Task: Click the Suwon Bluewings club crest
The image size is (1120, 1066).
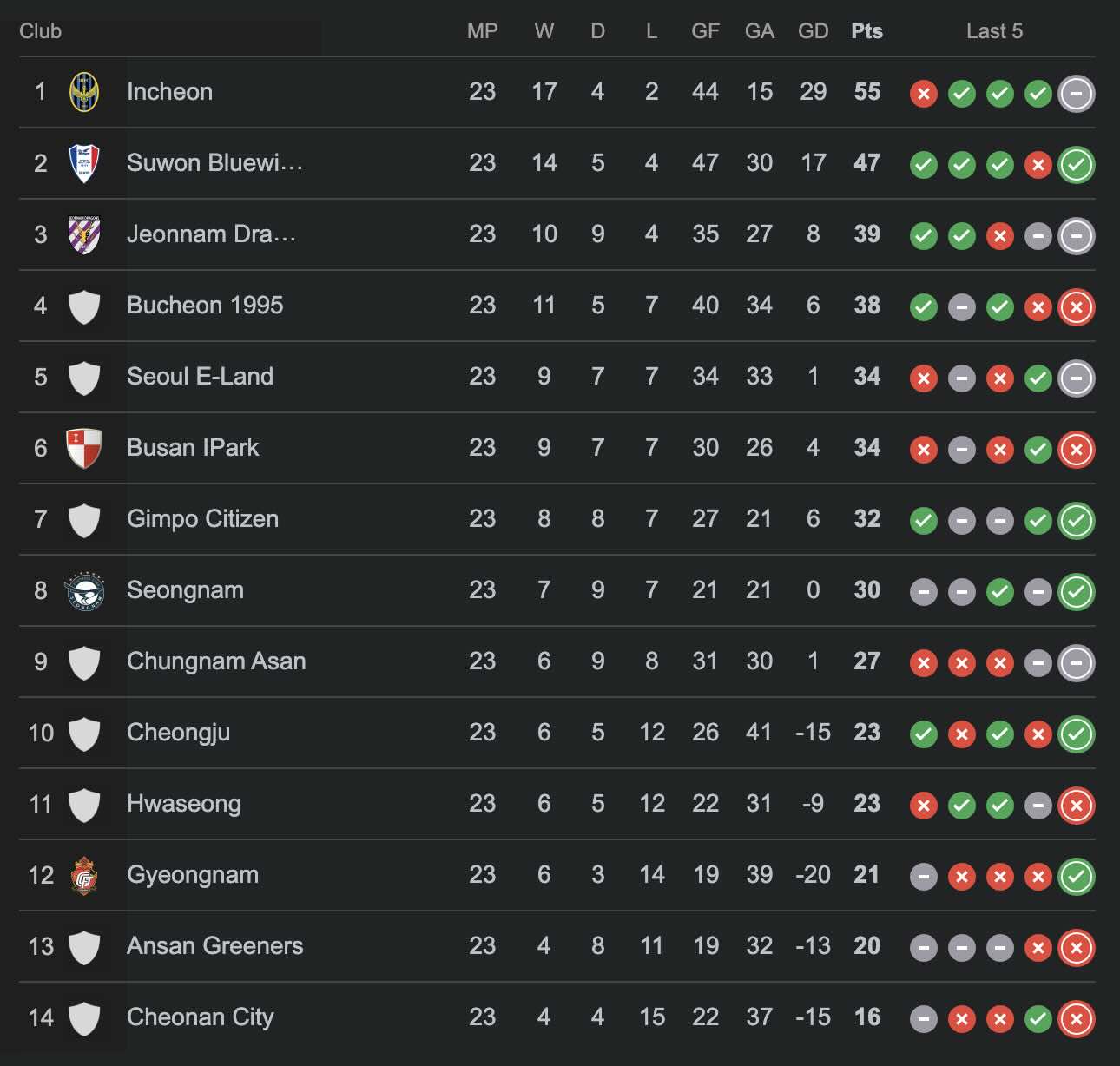Action: point(84,163)
